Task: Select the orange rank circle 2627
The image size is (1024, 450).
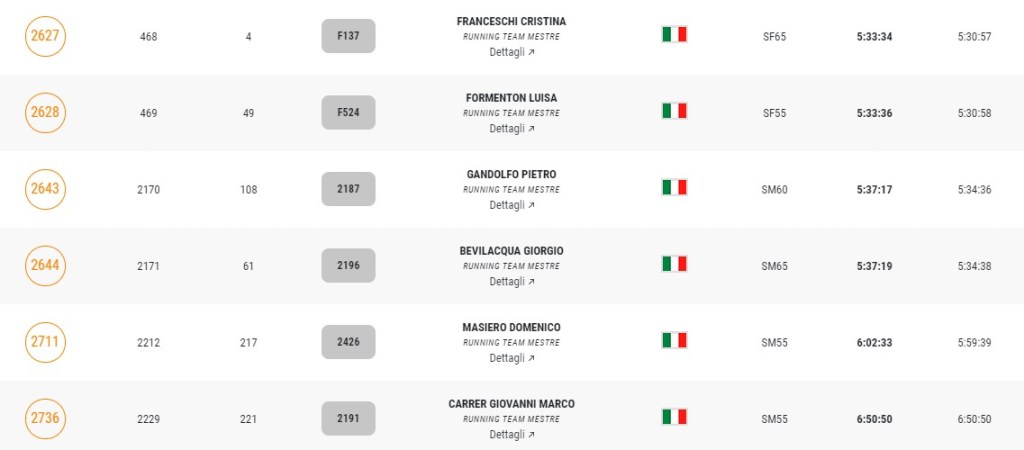Action: tap(45, 36)
